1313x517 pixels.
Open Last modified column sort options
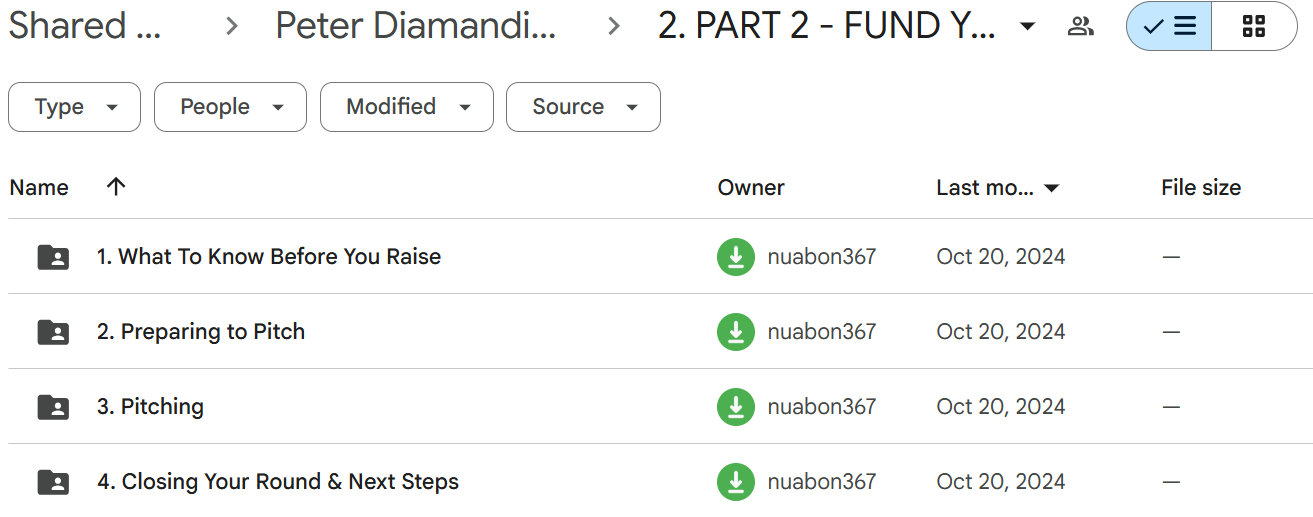coord(998,187)
